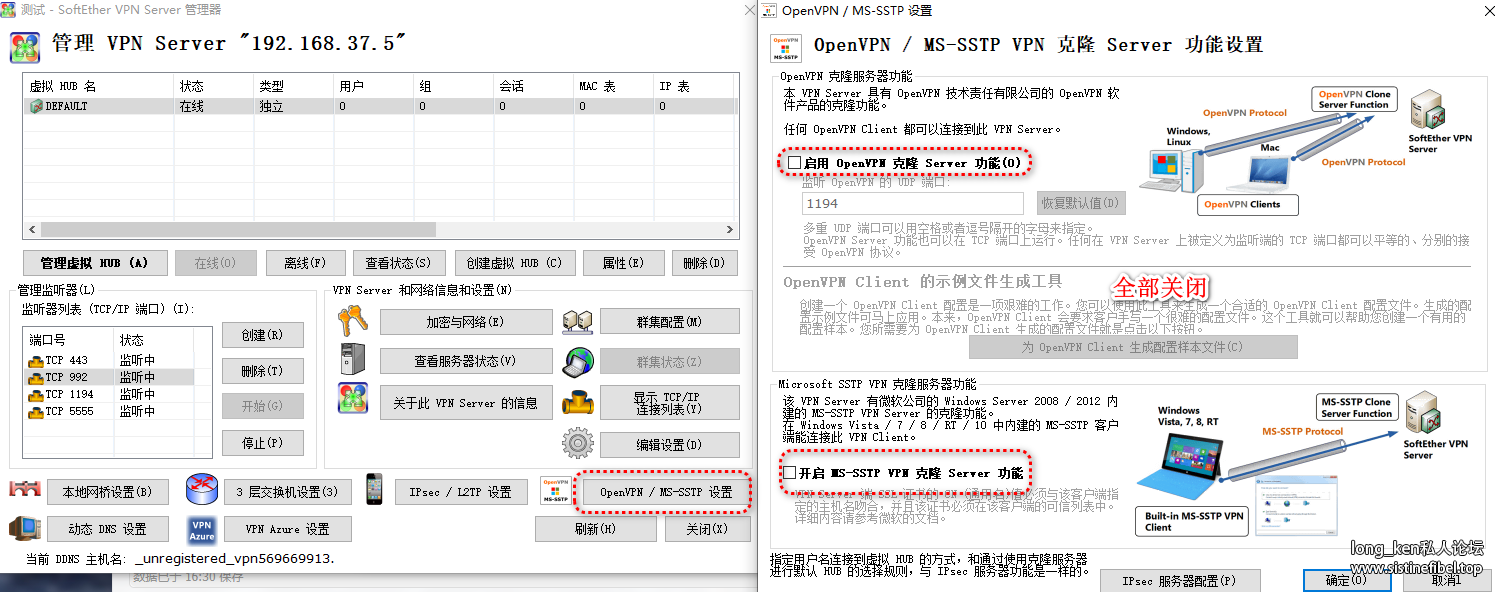This screenshot has width=1496, height=592.
Task: Open IPsec 服务器配置 settings
Action: [1180, 580]
